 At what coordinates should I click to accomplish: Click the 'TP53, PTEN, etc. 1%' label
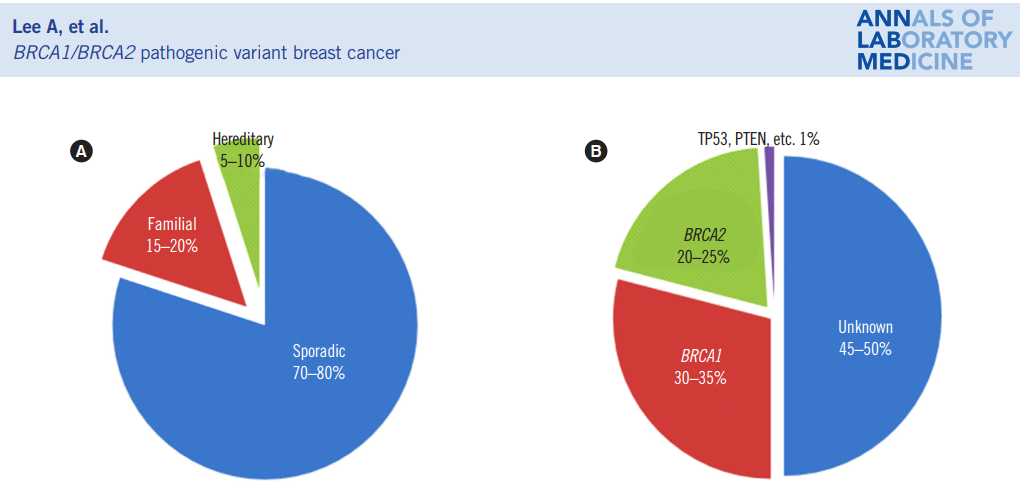758,139
